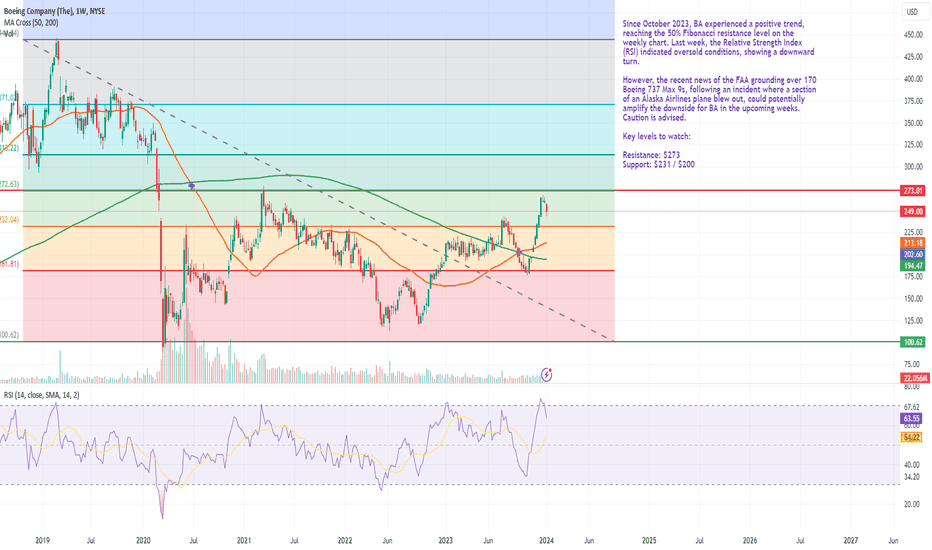The height and width of the screenshot is (550, 932).
Task: Click the orange 213.18 MA value label
Action: coord(913,243)
